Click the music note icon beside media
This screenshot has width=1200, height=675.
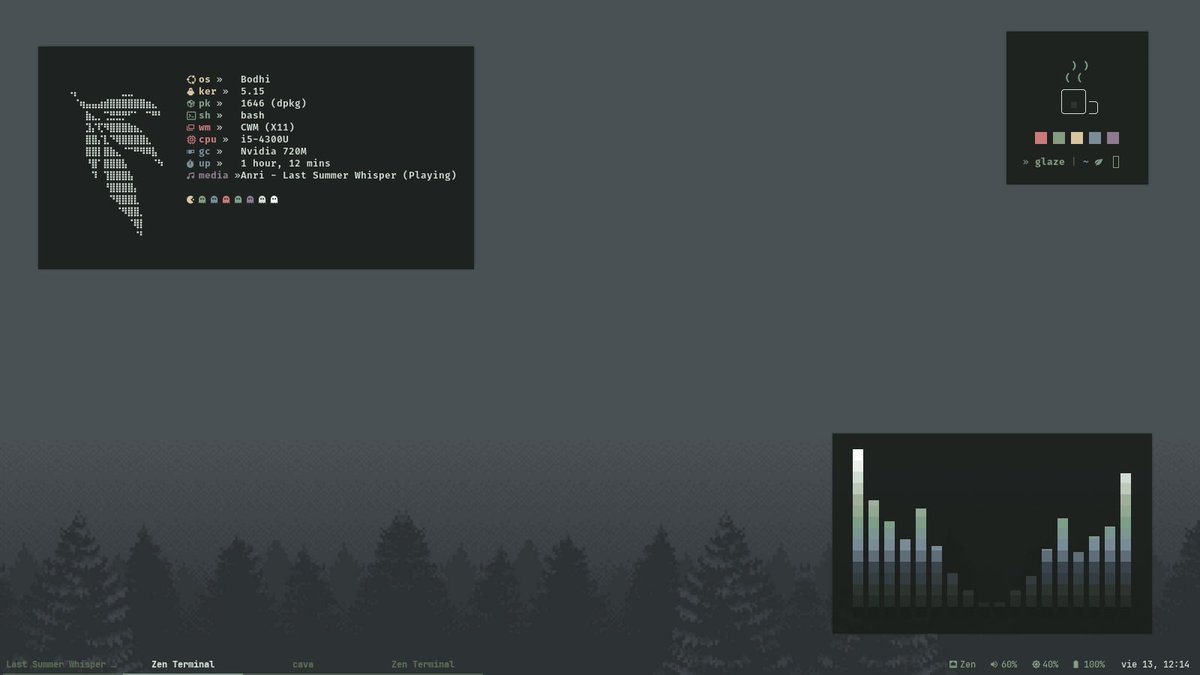click(191, 175)
